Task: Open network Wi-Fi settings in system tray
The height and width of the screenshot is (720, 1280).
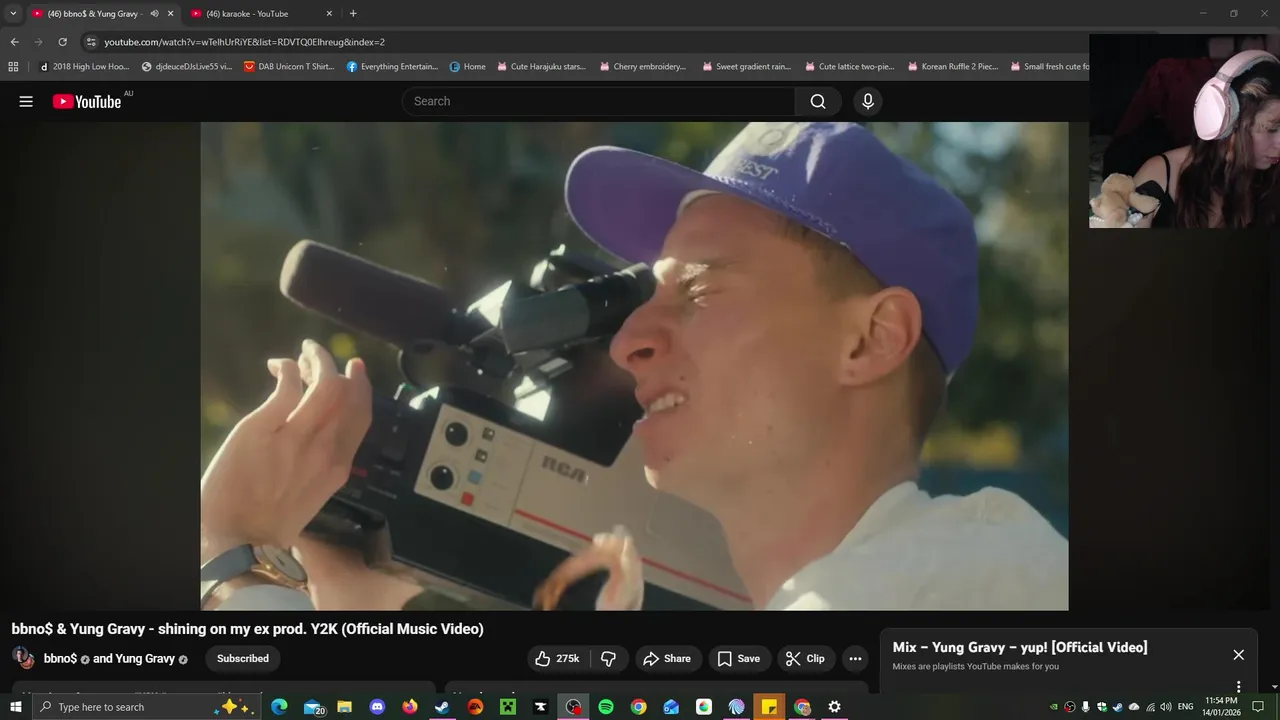Action: 1150,707
